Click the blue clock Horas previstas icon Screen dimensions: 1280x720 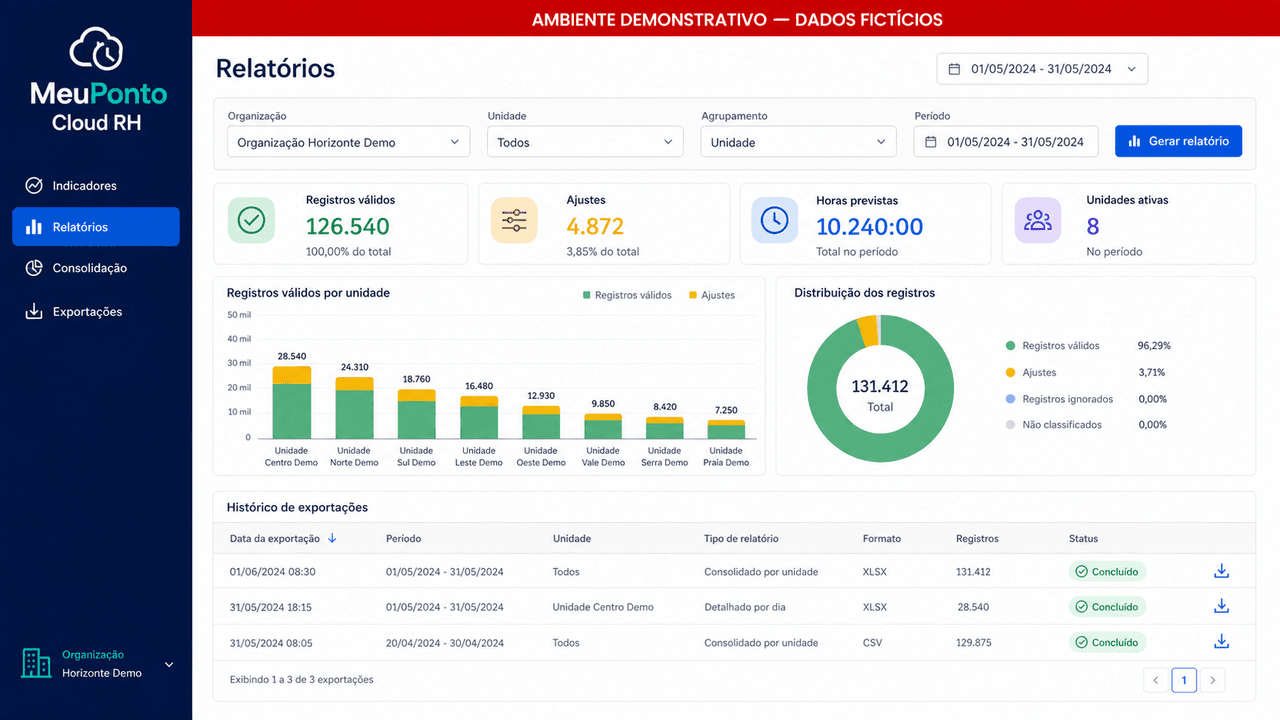click(775, 221)
